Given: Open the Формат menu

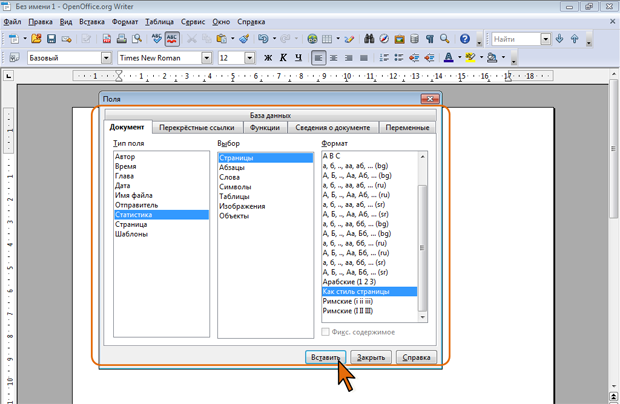Looking at the screenshot, I should pos(125,21).
